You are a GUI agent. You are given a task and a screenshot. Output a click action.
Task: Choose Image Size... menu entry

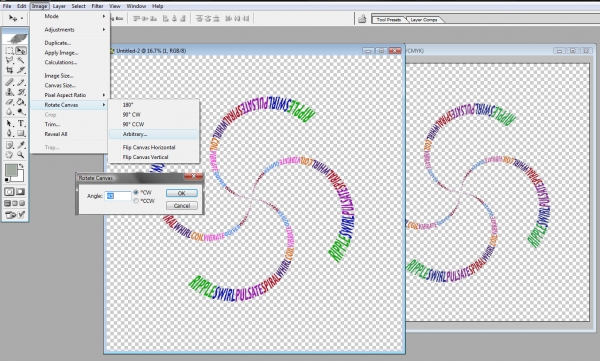click(70, 76)
